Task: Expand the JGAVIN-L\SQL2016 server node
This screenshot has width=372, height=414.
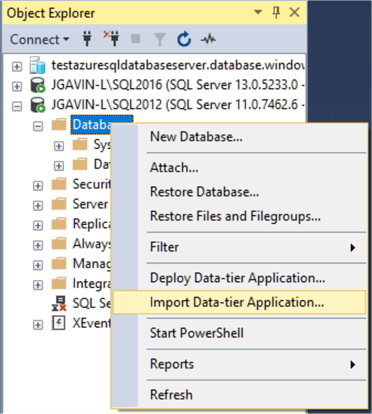Action: tap(17, 87)
